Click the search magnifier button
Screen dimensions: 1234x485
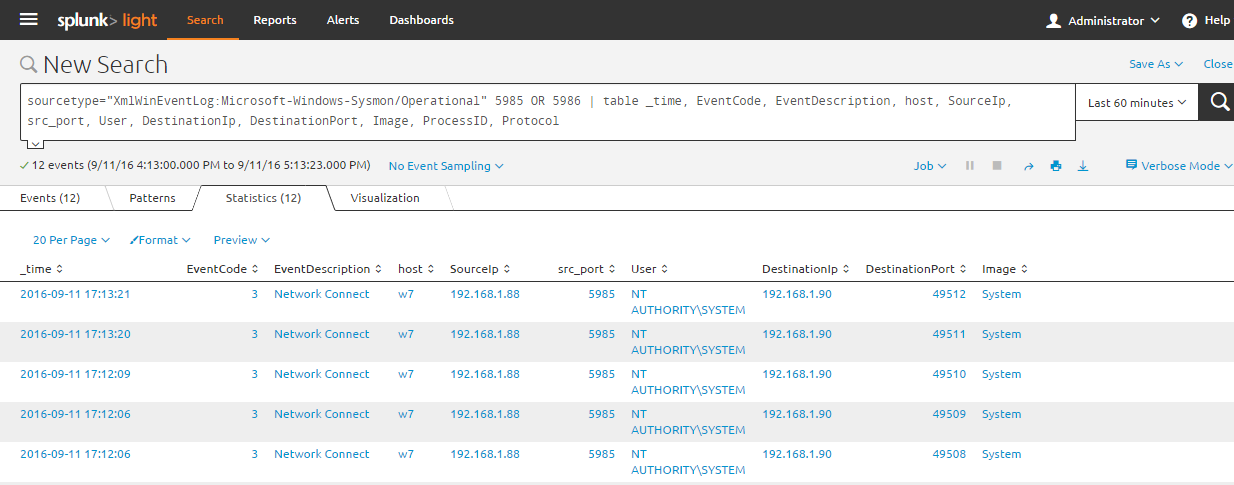[x=1219, y=102]
